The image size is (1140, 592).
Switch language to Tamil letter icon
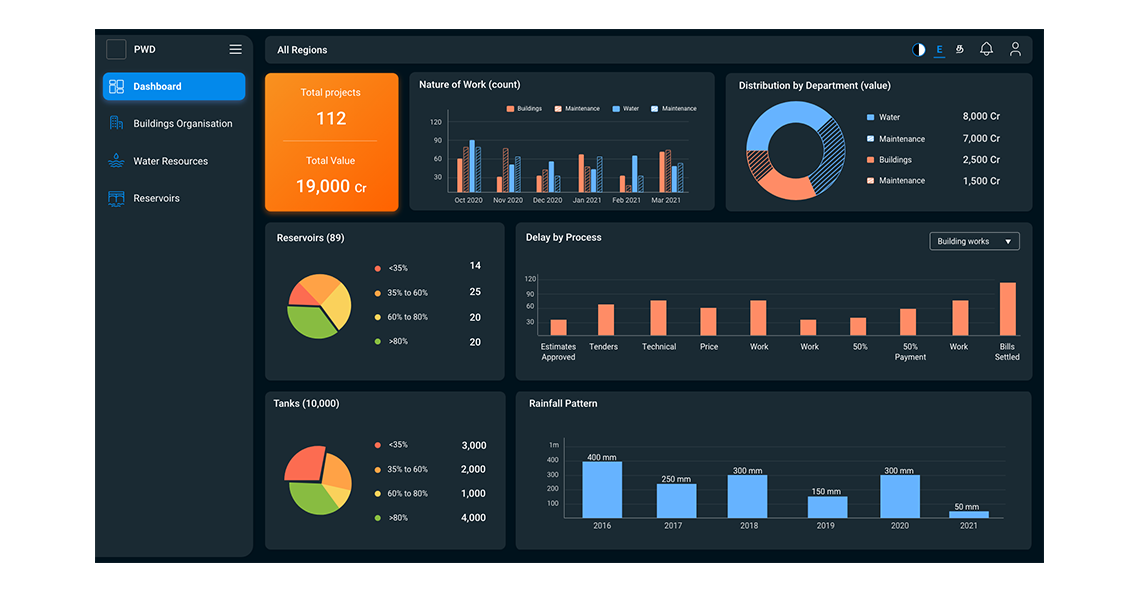coord(960,49)
